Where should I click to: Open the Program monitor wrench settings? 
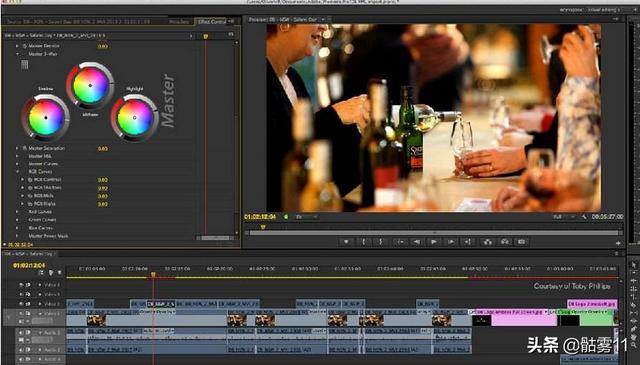(584, 217)
